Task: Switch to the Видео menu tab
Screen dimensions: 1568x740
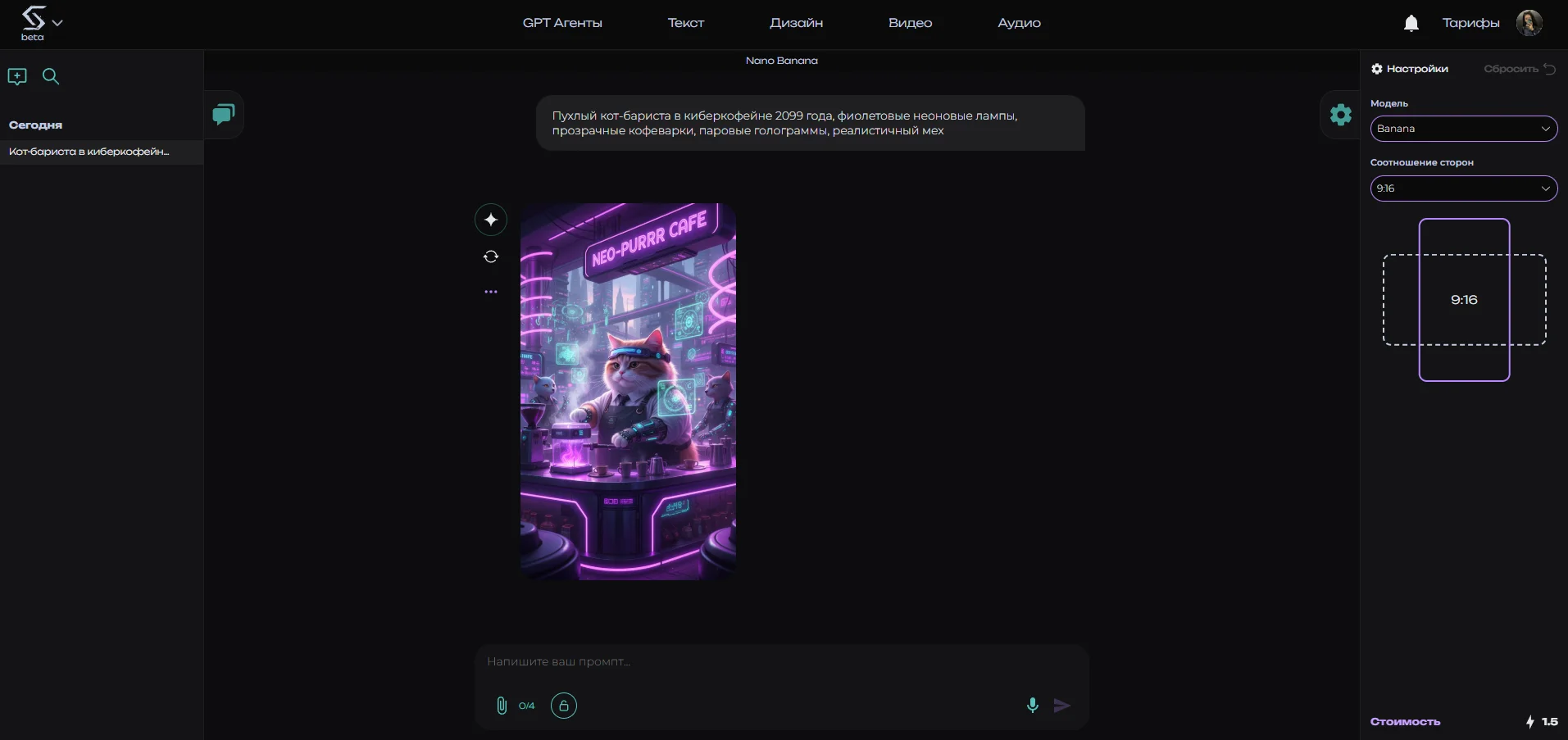Action: 910,23
